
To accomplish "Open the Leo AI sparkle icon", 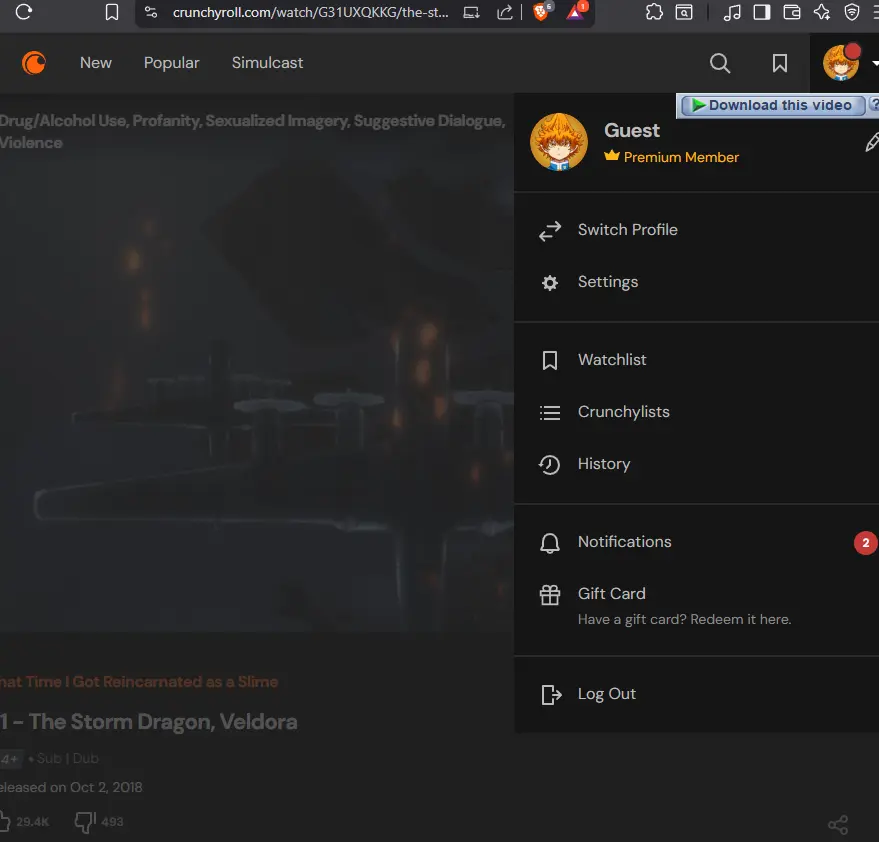I will click(822, 12).
